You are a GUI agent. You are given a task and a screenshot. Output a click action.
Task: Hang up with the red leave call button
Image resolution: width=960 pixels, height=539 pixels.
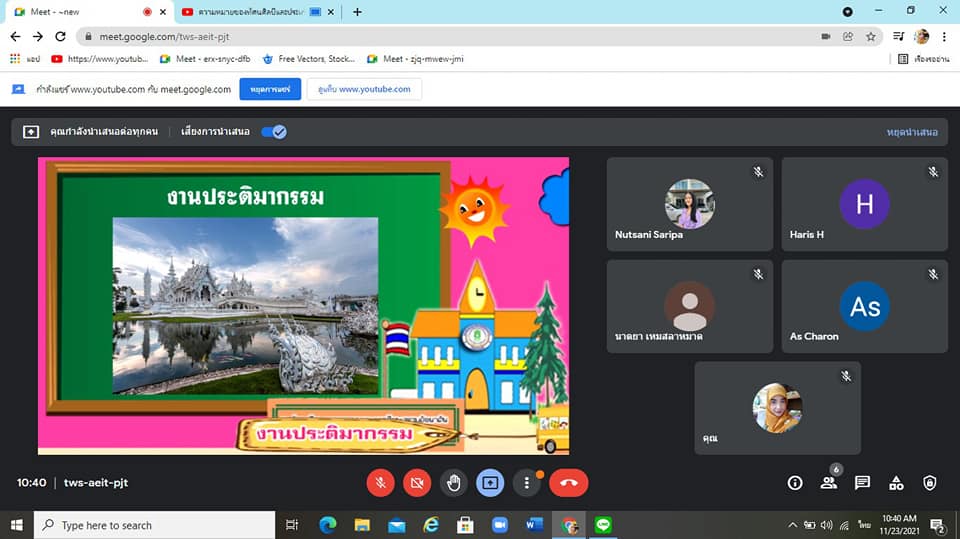568,483
